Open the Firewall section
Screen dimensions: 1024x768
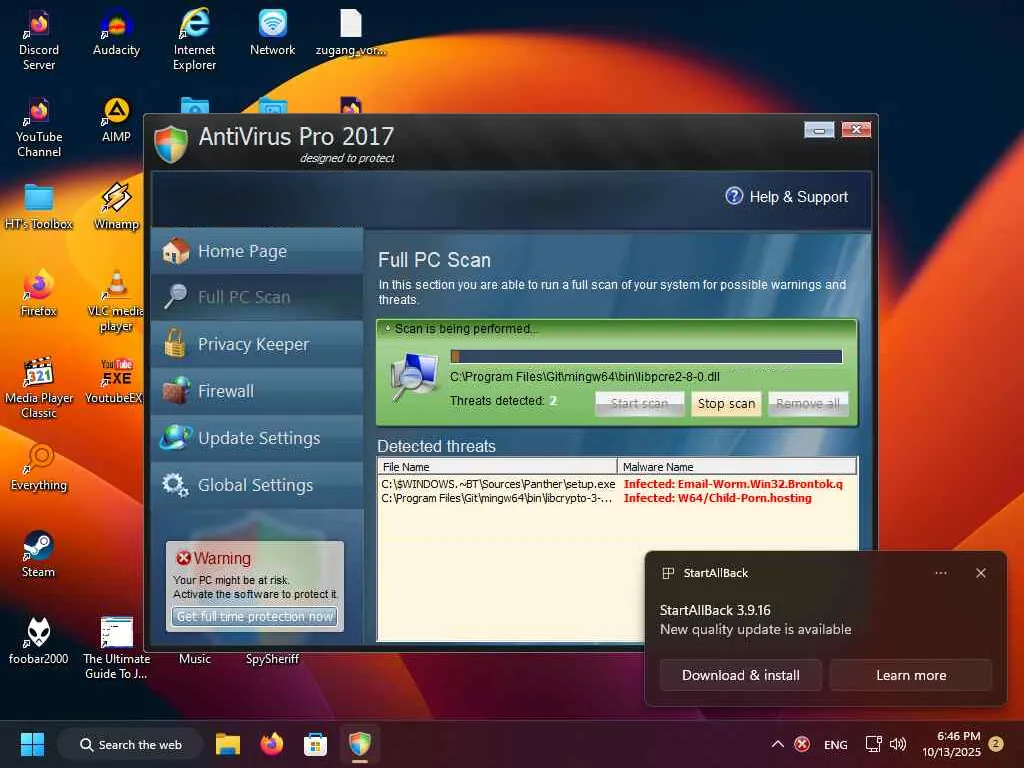(257, 391)
